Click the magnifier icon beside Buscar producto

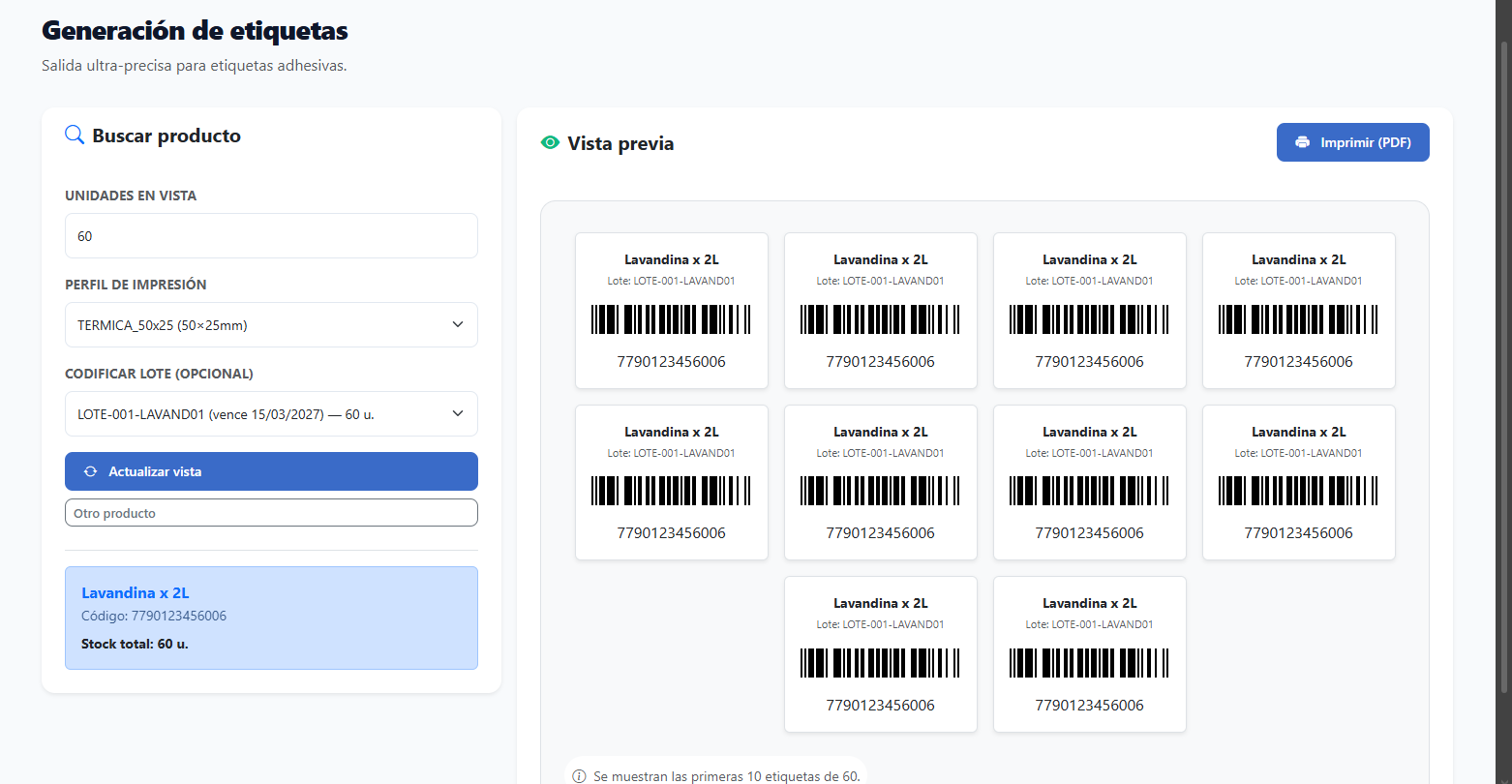point(75,136)
